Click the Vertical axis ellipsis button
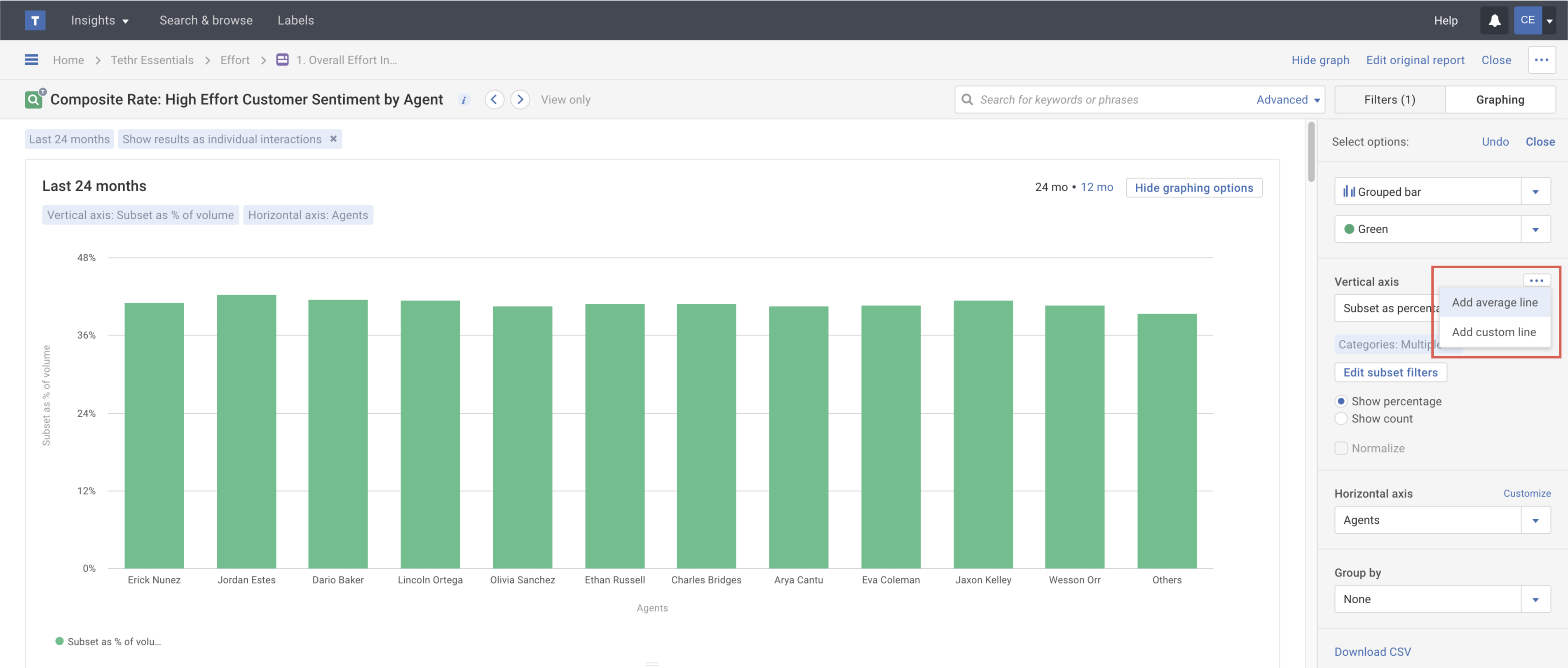This screenshot has height=668, width=1568. [1536, 281]
